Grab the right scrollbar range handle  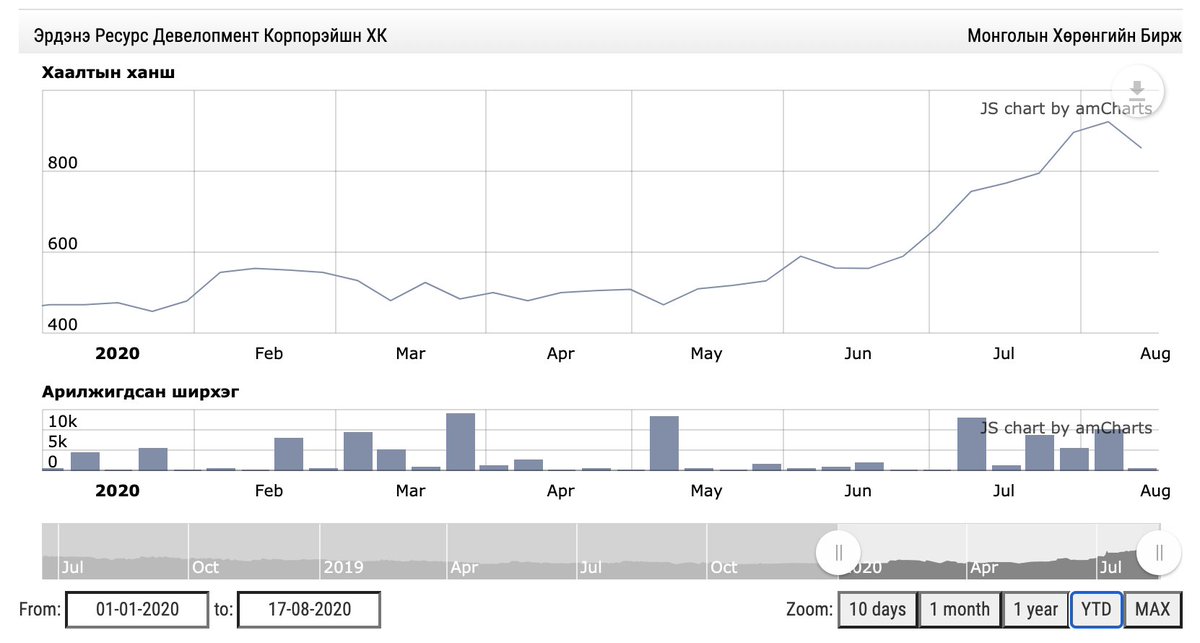coord(1159,552)
